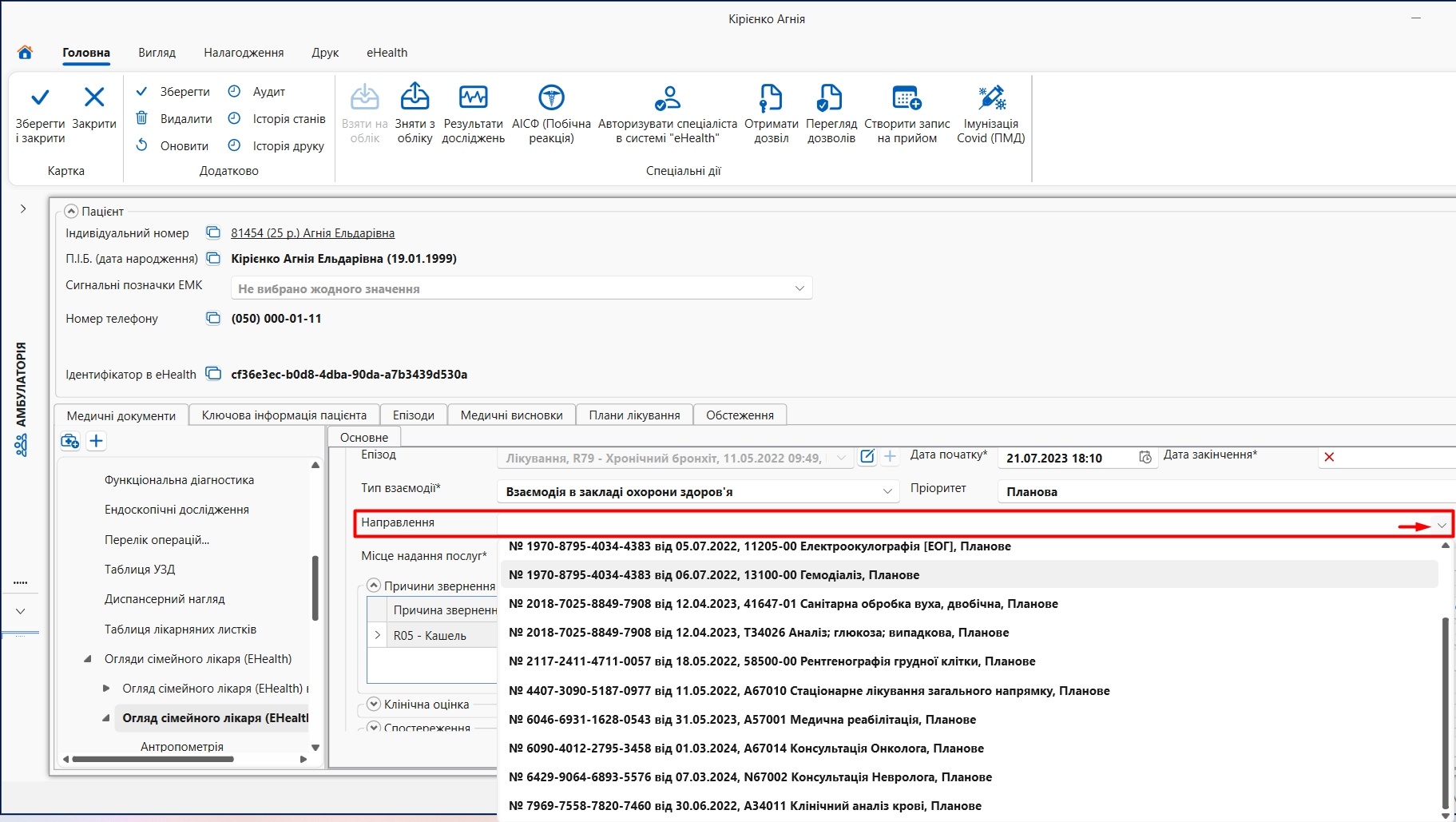This screenshot has width=1456, height=822.
Task: Click Зняти з обліку icon
Action: coord(415,97)
